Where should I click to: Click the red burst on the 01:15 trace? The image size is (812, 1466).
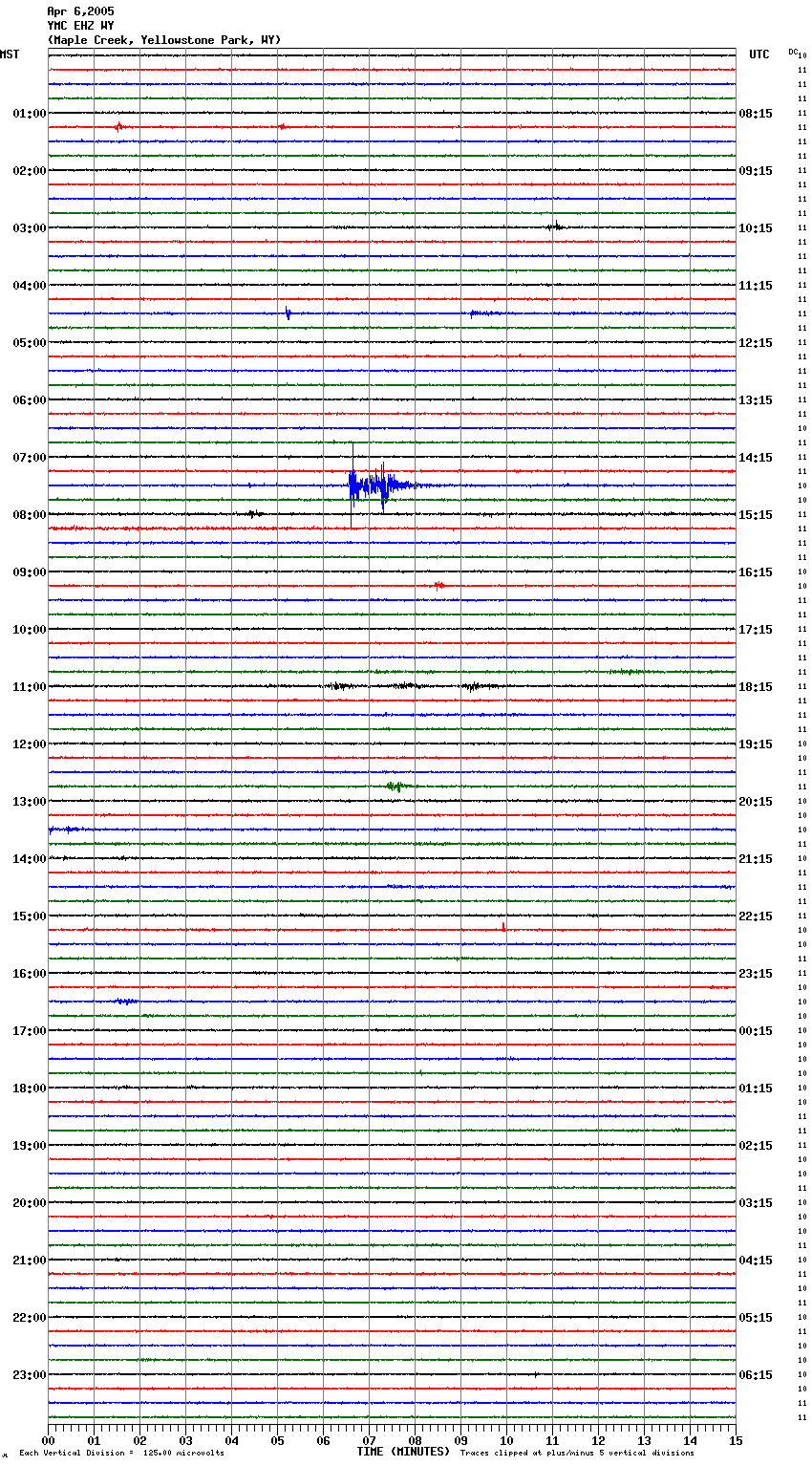(x=119, y=126)
